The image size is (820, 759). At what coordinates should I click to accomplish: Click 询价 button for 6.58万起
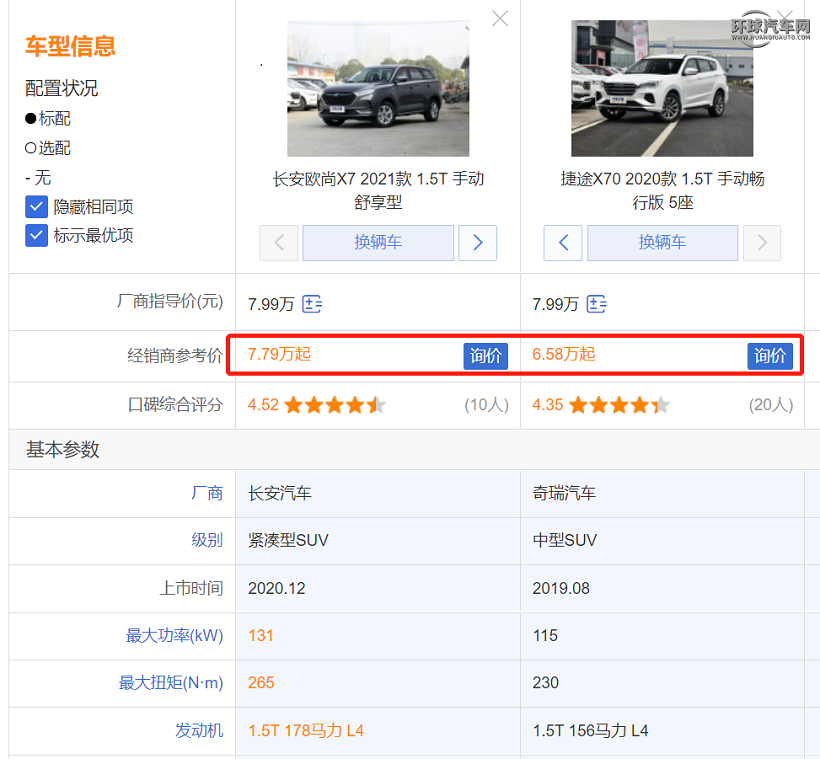click(770, 356)
